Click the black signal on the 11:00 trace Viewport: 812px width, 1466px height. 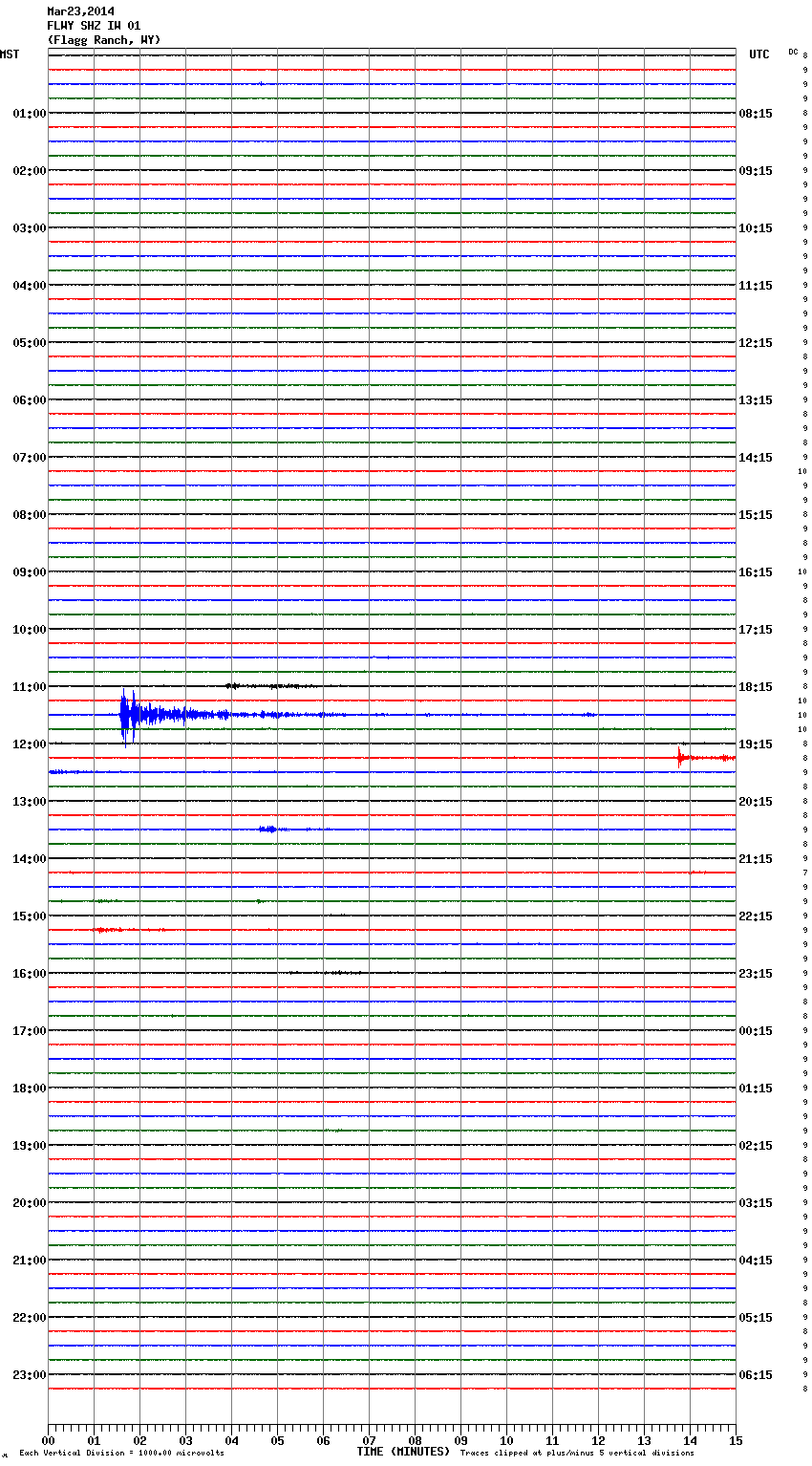click(x=270, y=686)
